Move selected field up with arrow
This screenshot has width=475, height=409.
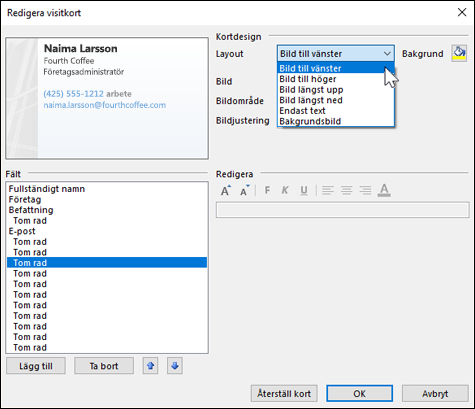coord(150,366)
